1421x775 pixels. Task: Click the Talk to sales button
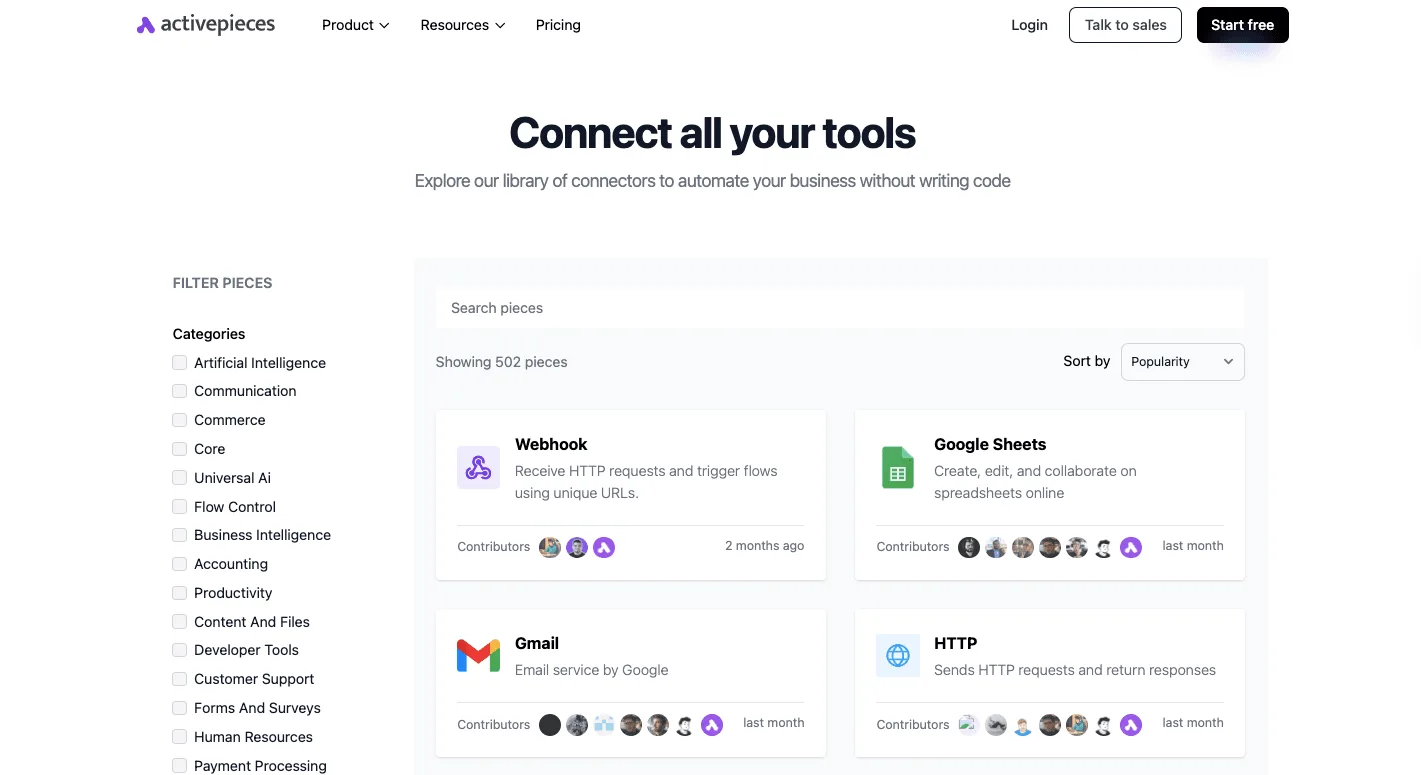[x=1125, y=25]
